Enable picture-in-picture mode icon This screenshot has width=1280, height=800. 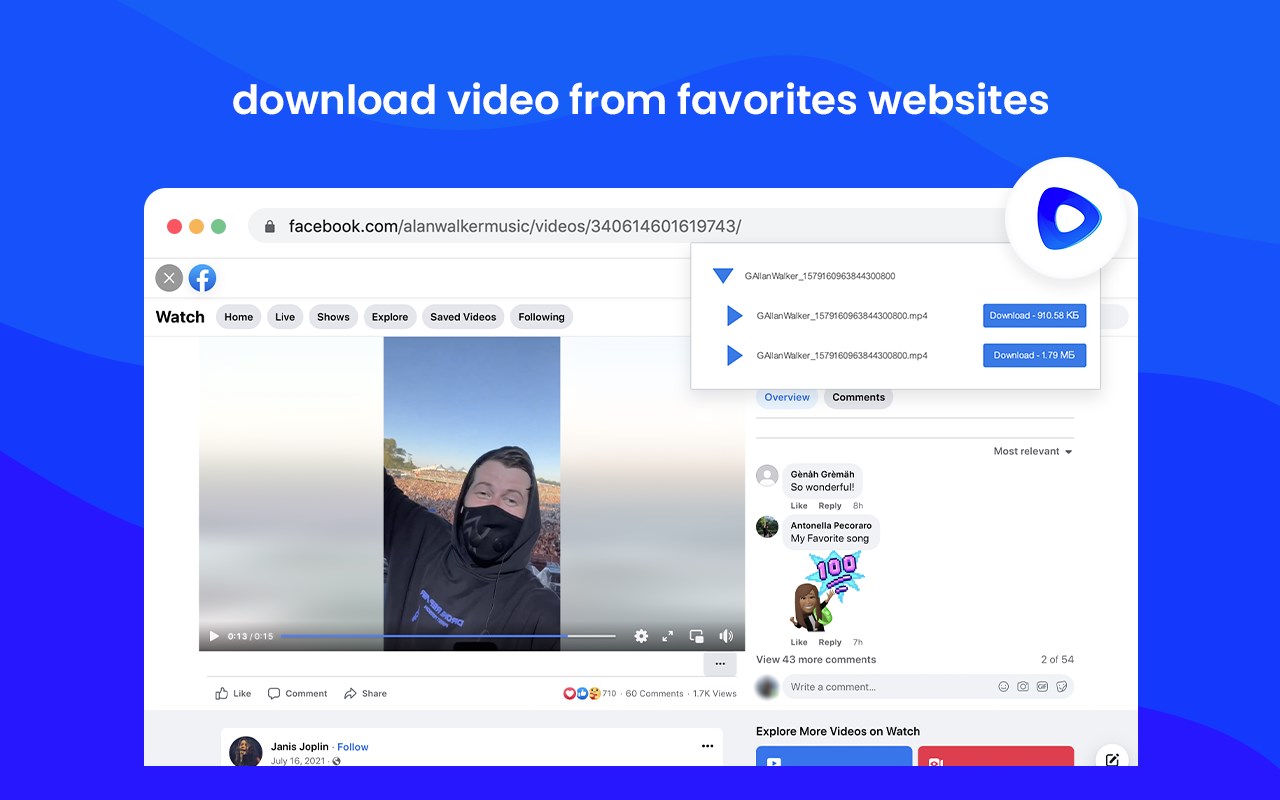tap(697, 636)
